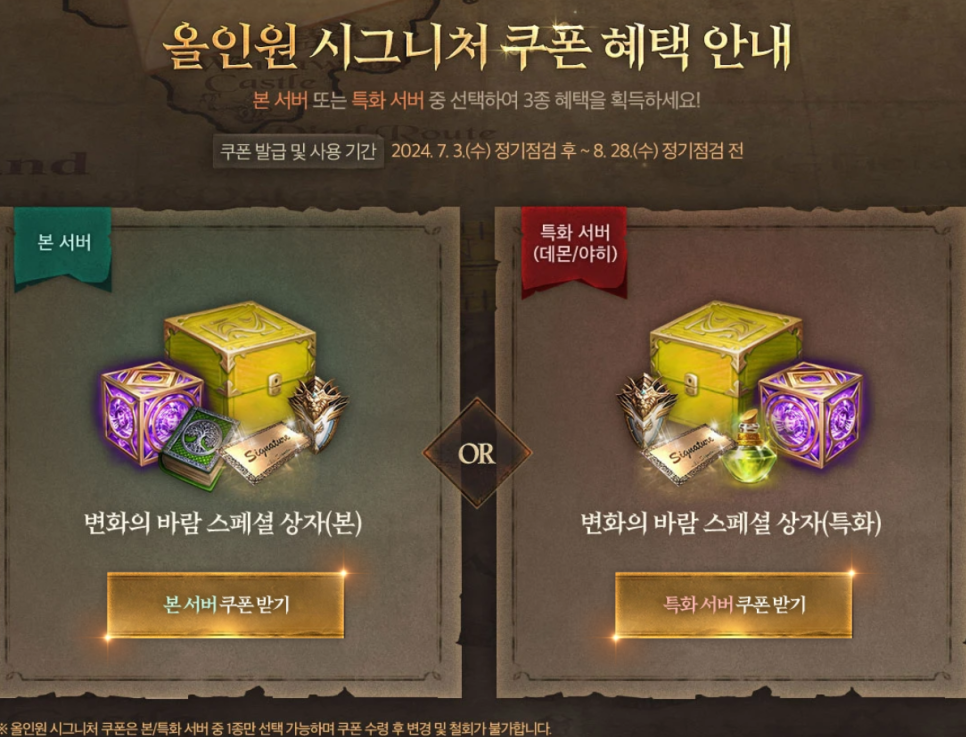Click the 본 서버 쿠폰 받기 button

pos(225,605)
